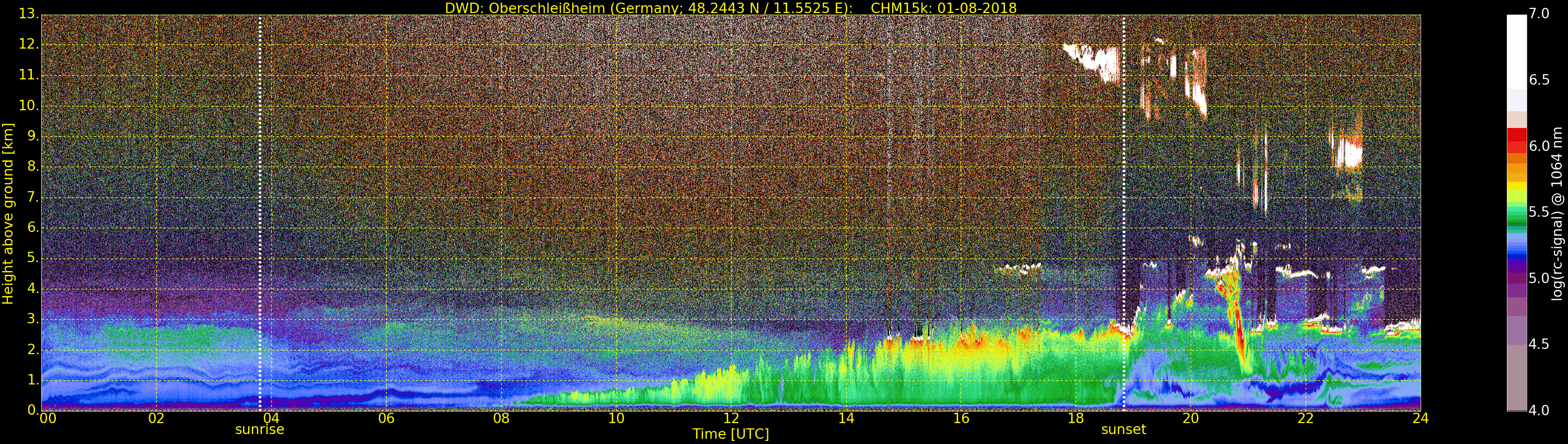Screen dimensions: 1568x444
Task: Click the red band of the colorbar
Action: (x=1516, y=140)
